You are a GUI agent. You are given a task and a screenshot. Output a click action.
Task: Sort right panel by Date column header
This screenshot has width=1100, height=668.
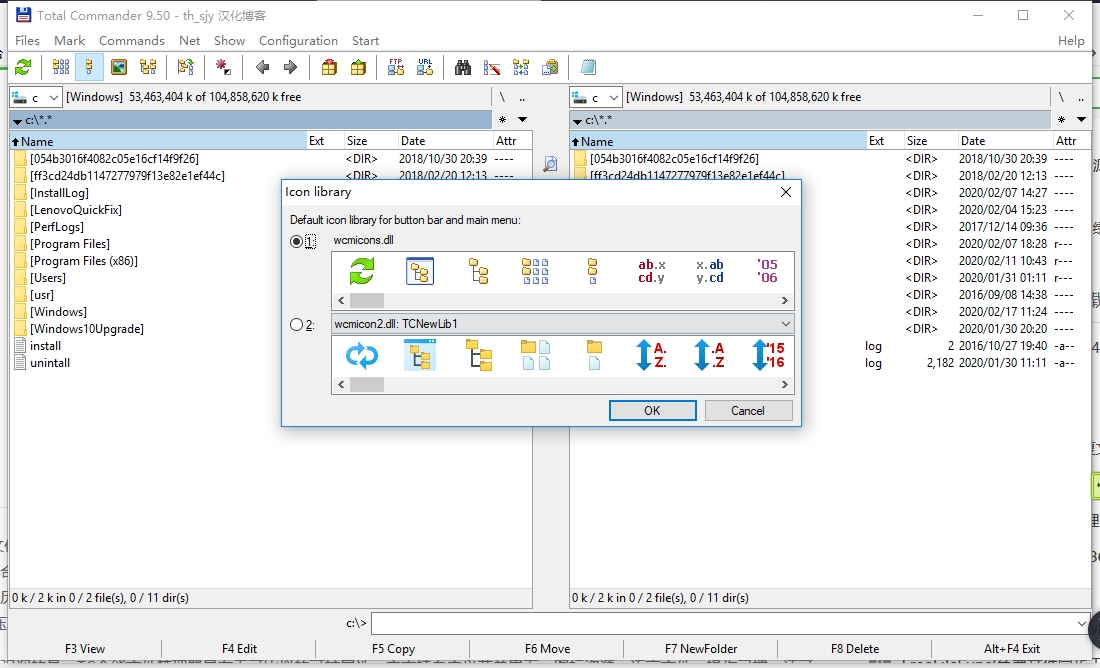click(1005, 141)
